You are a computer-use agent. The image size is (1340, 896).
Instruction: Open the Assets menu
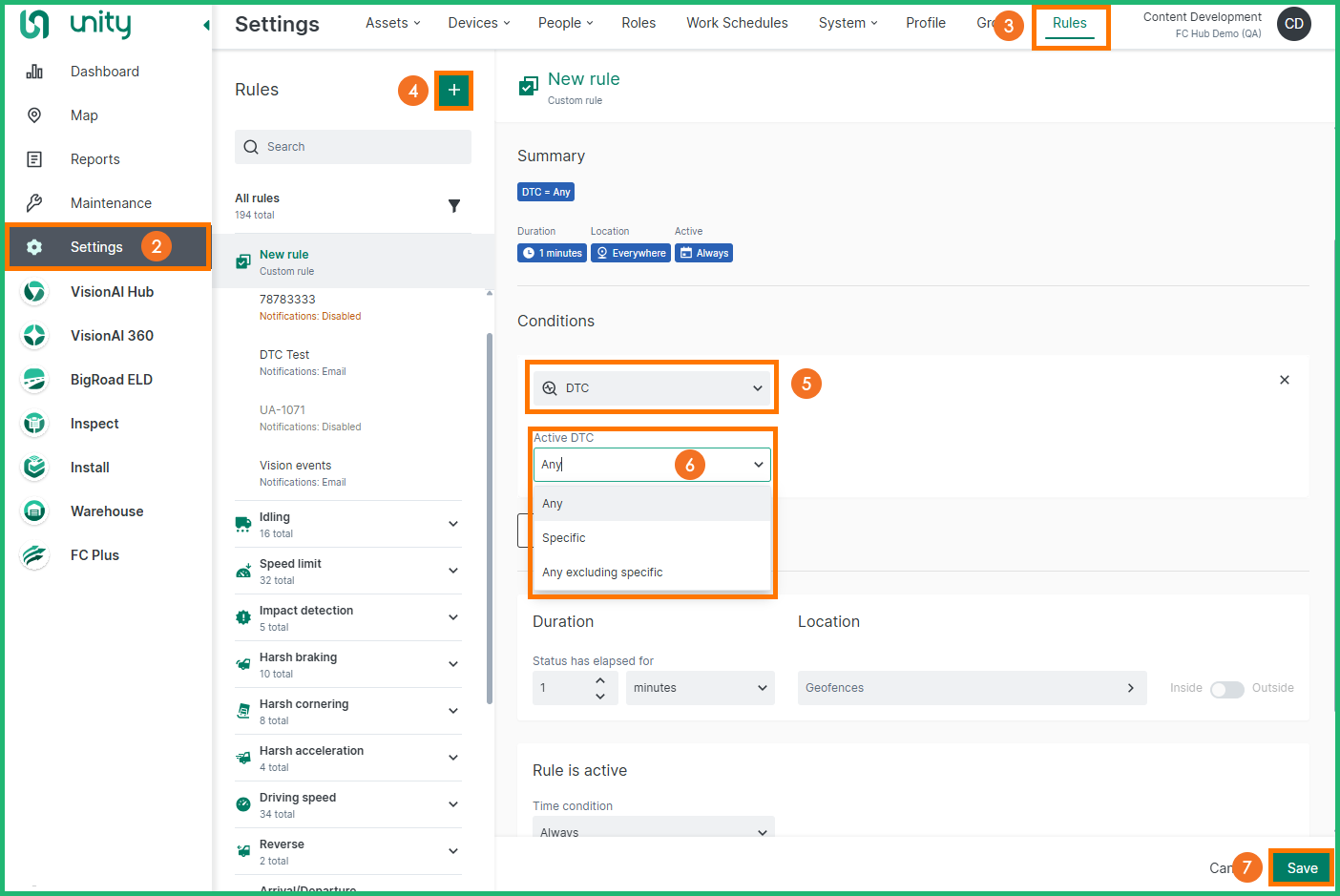click(392, 23)
